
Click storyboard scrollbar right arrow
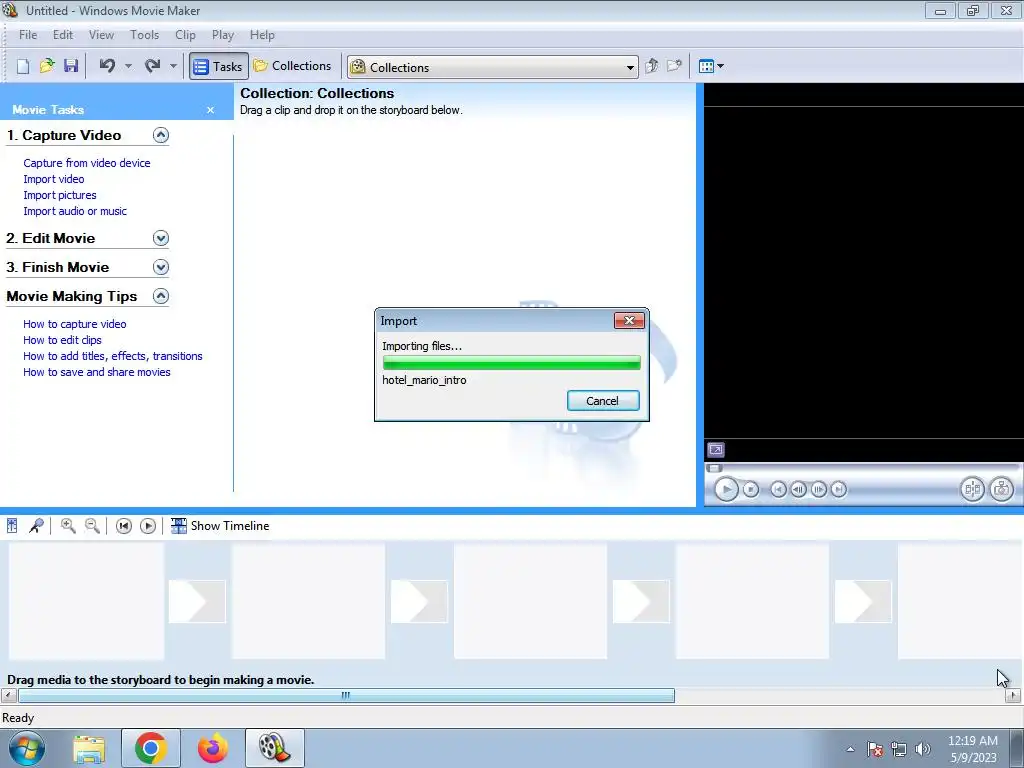(1012, 696)
